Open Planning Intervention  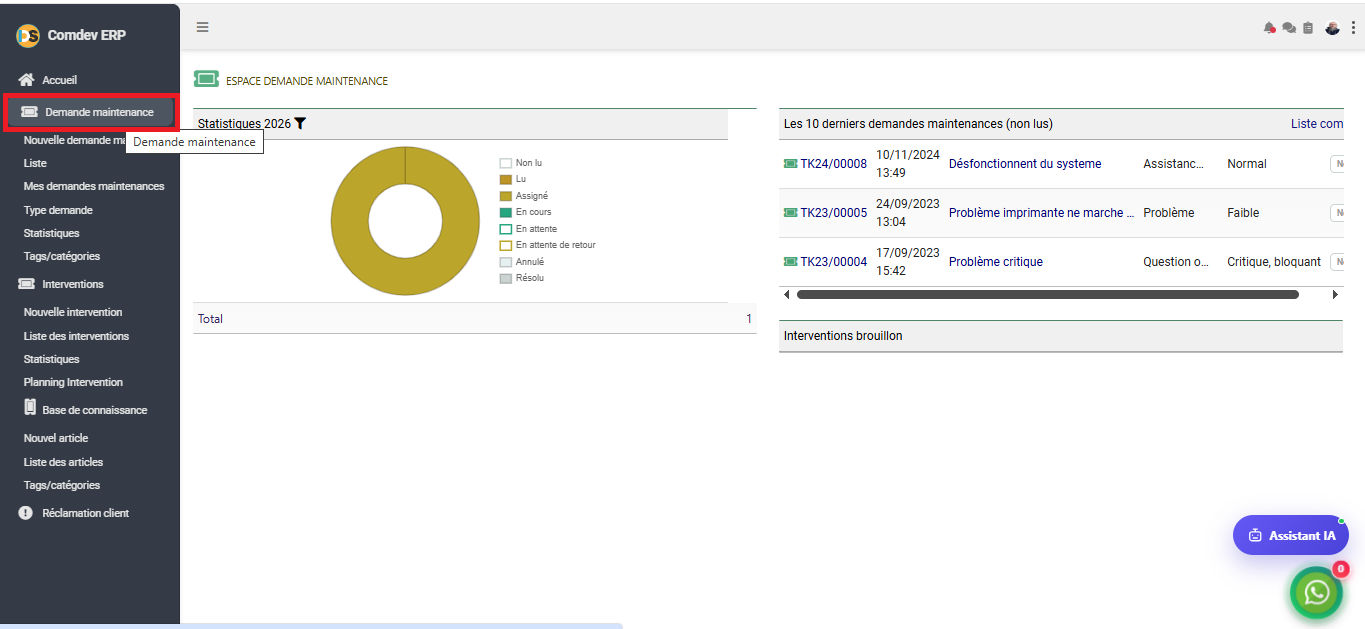click(73, 382)
